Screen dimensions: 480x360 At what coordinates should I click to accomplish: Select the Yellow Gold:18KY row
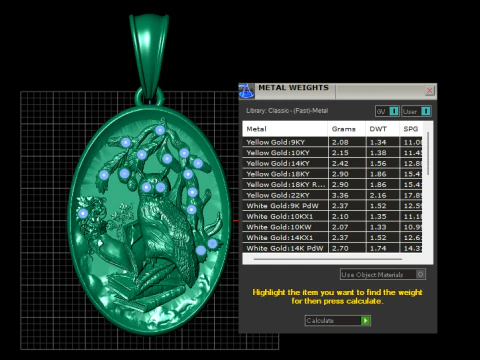(x=332, y=174)
